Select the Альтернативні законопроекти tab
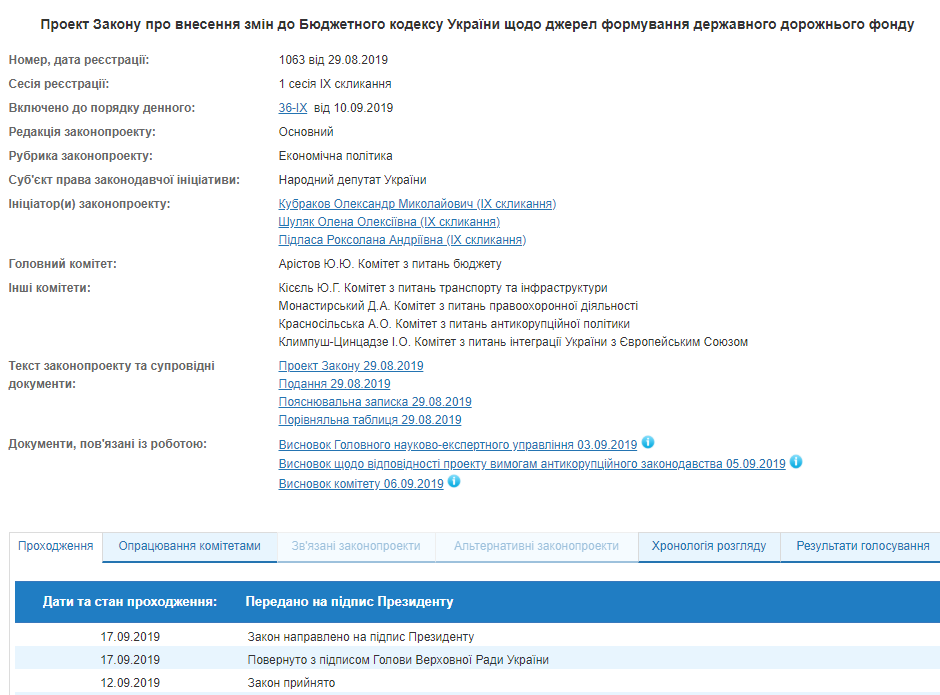The width and height of the screenshot is (940, 695). [x=536, y=546]
